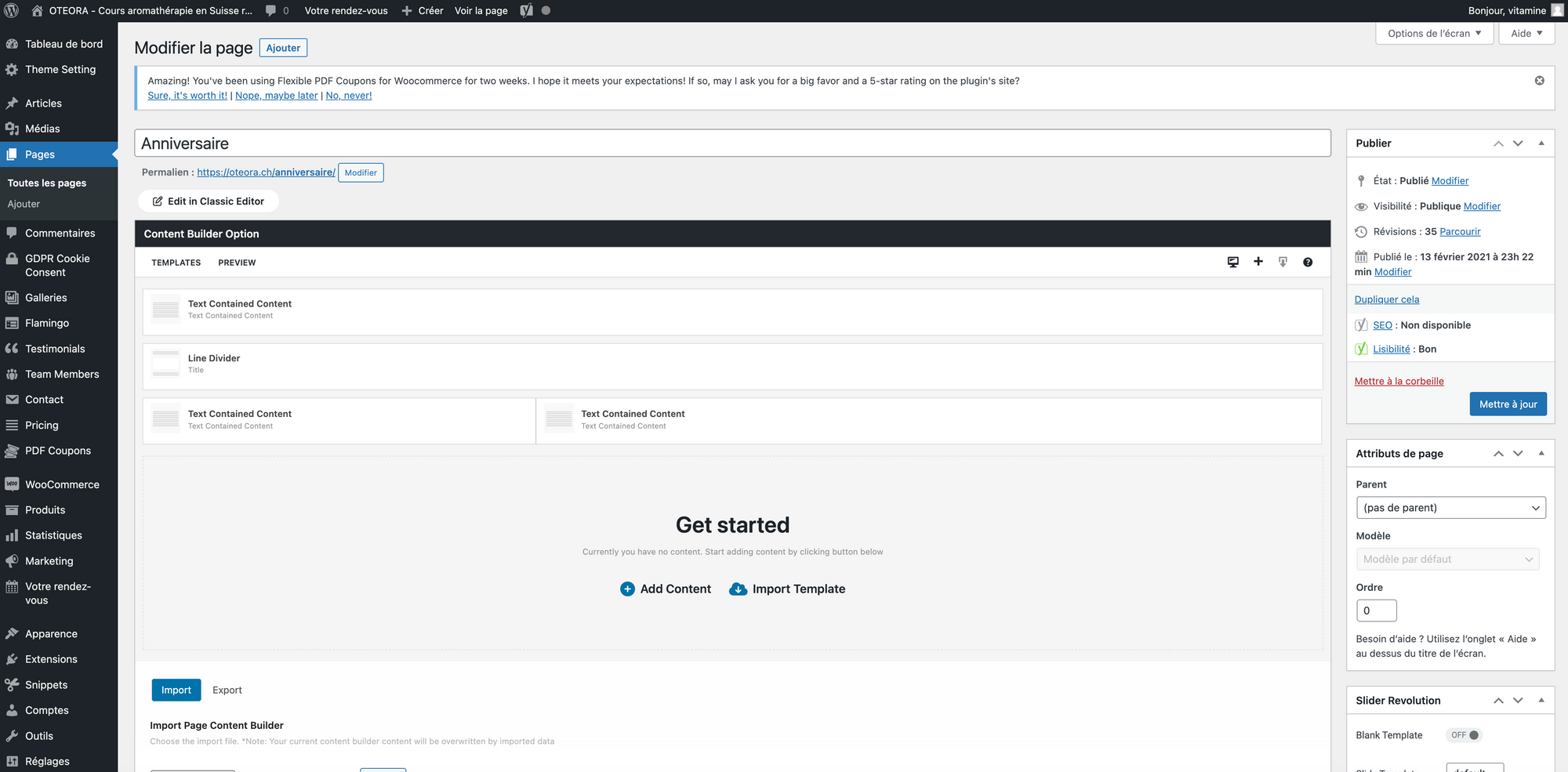Viewport: 1568px width, 772px height.
Task: Dismiss the Flexible PDF Coupons notice
Action: coord(1539,80)
